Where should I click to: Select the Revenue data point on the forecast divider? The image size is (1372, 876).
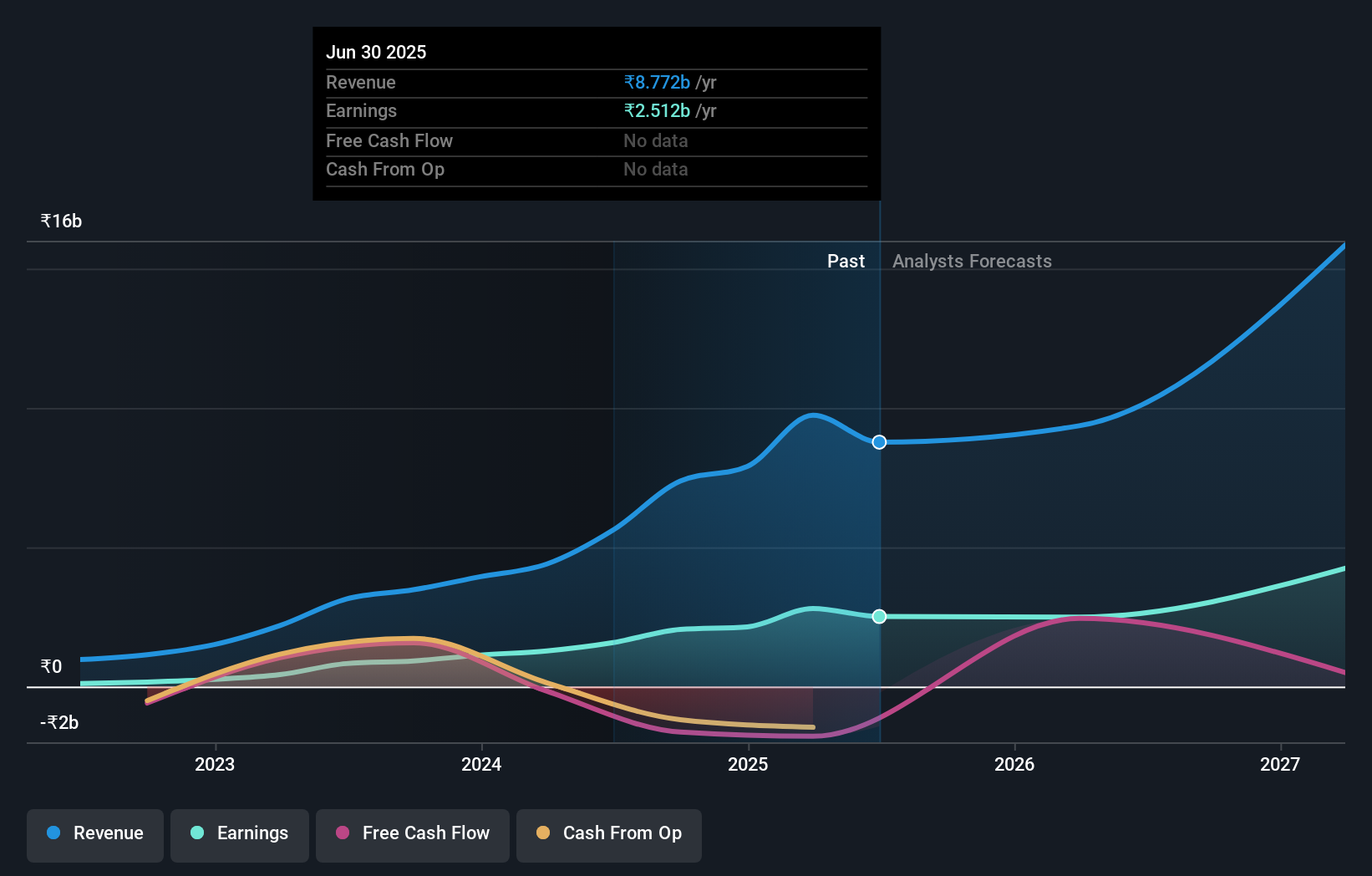point(878,442)
